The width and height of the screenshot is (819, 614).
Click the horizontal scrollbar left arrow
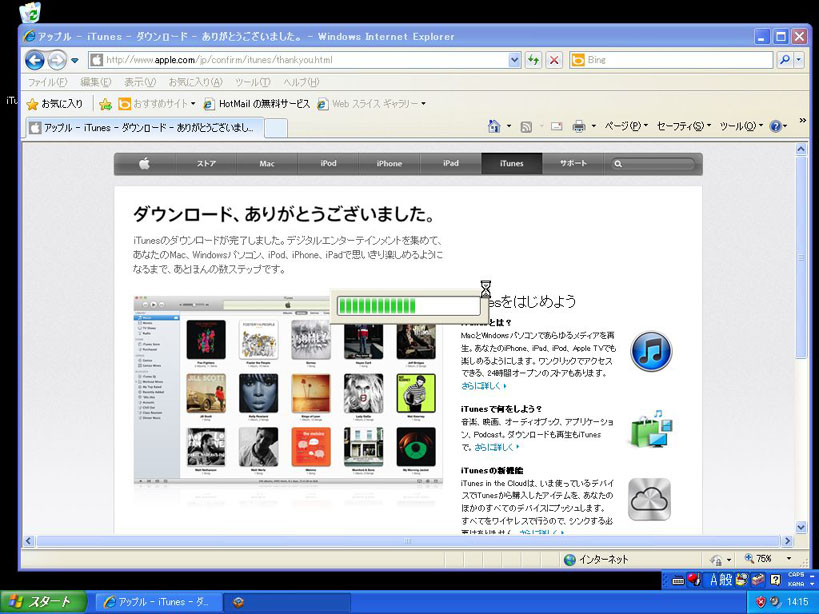click(x=29, y=541)
